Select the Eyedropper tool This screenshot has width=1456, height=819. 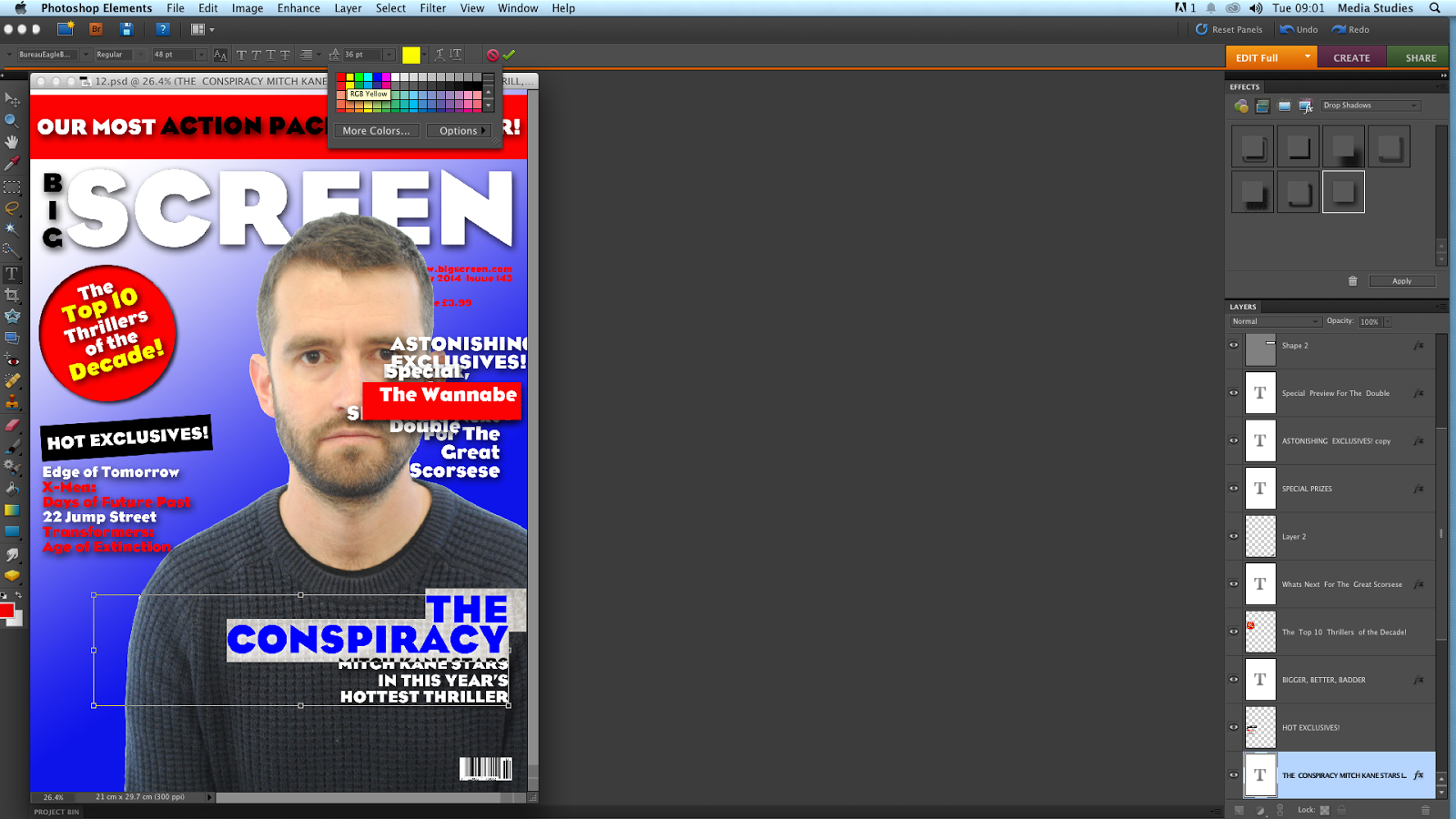point(12,164)
